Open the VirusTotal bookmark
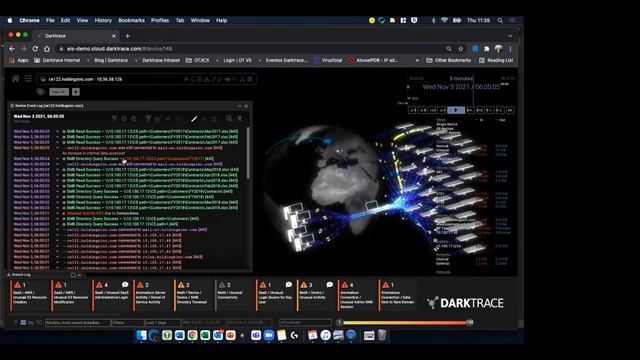This screenshot has height=360, width=640. pos(328,60)
